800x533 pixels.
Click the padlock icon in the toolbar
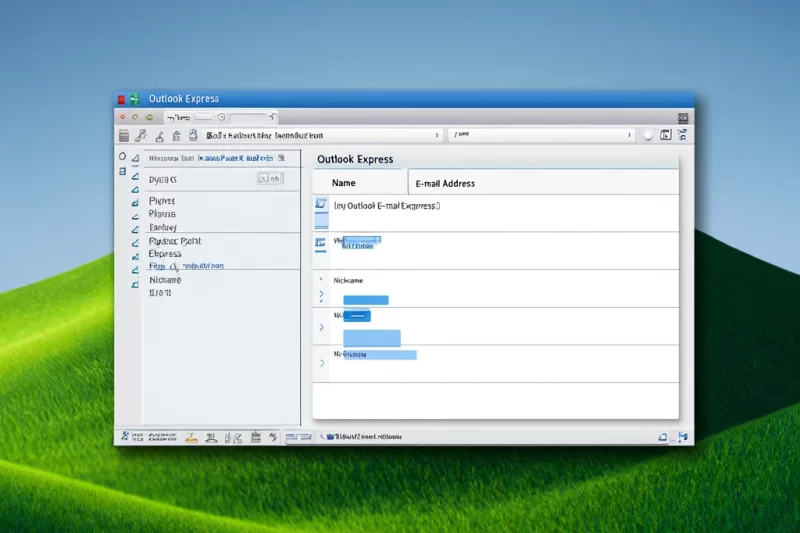pyautogui.click(x=193, y=135)
